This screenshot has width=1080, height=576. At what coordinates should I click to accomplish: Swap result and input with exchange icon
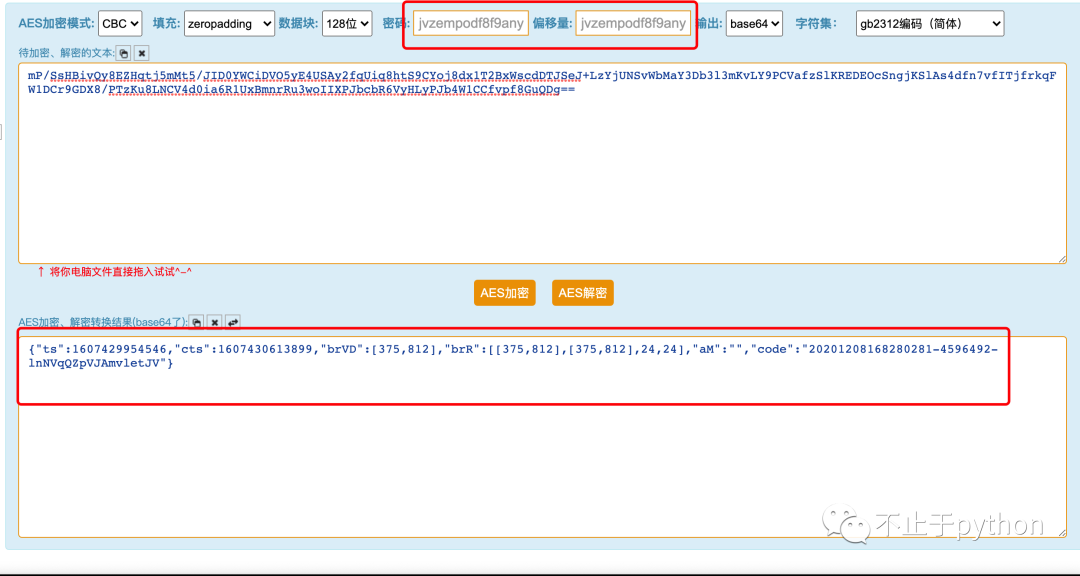tap(233, 322)
